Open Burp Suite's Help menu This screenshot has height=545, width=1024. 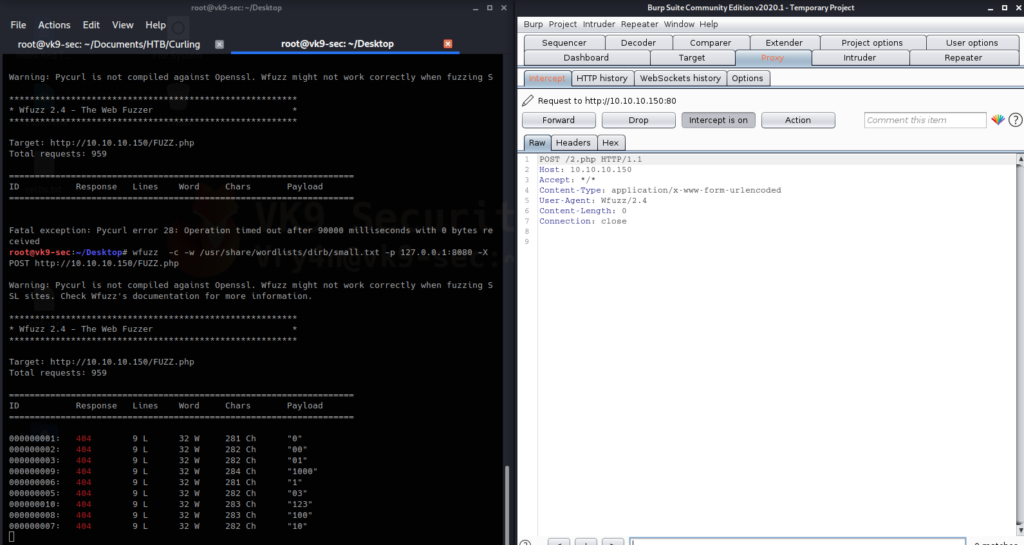[709, 24]
